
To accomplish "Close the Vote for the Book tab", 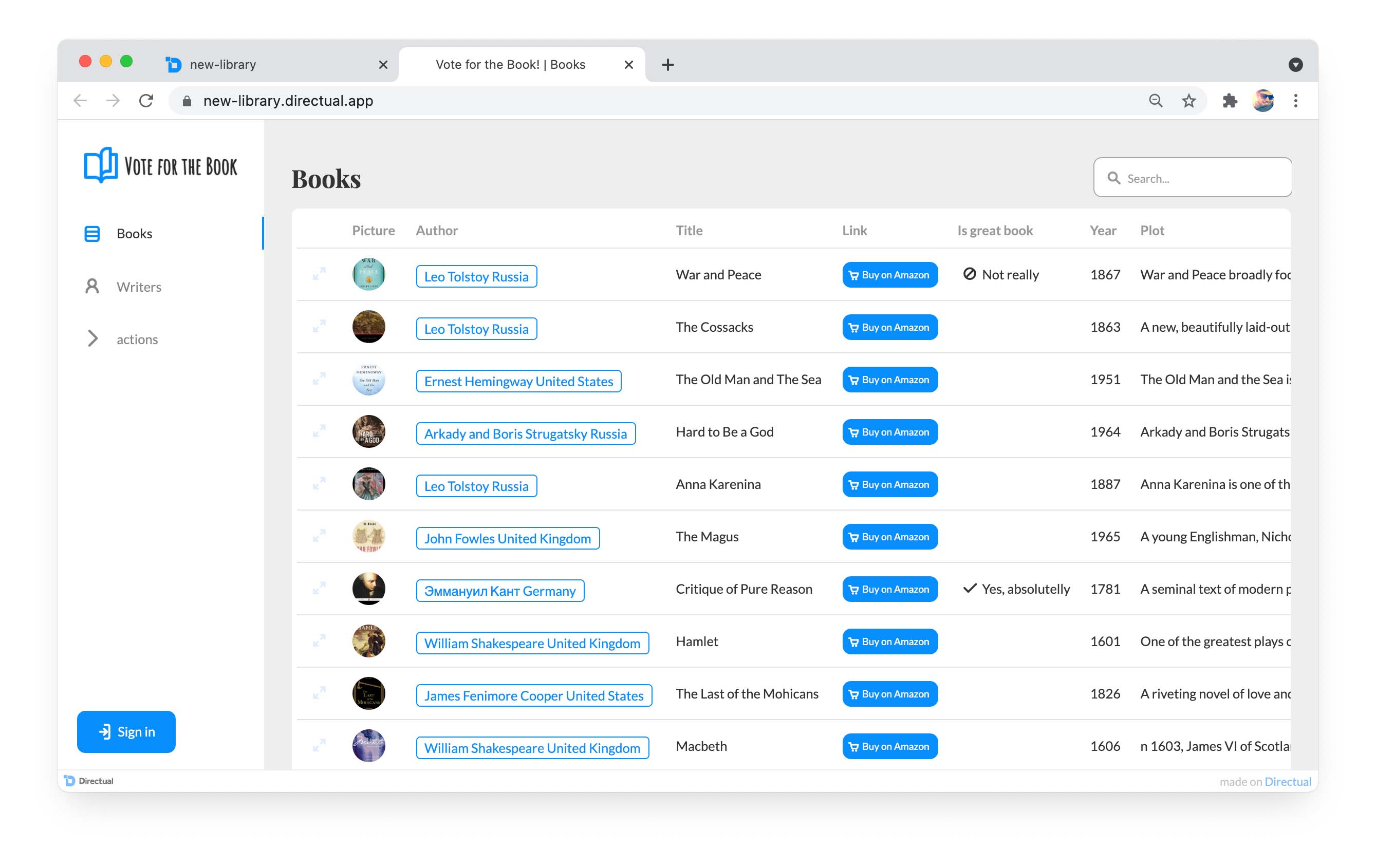I will 628,65.
